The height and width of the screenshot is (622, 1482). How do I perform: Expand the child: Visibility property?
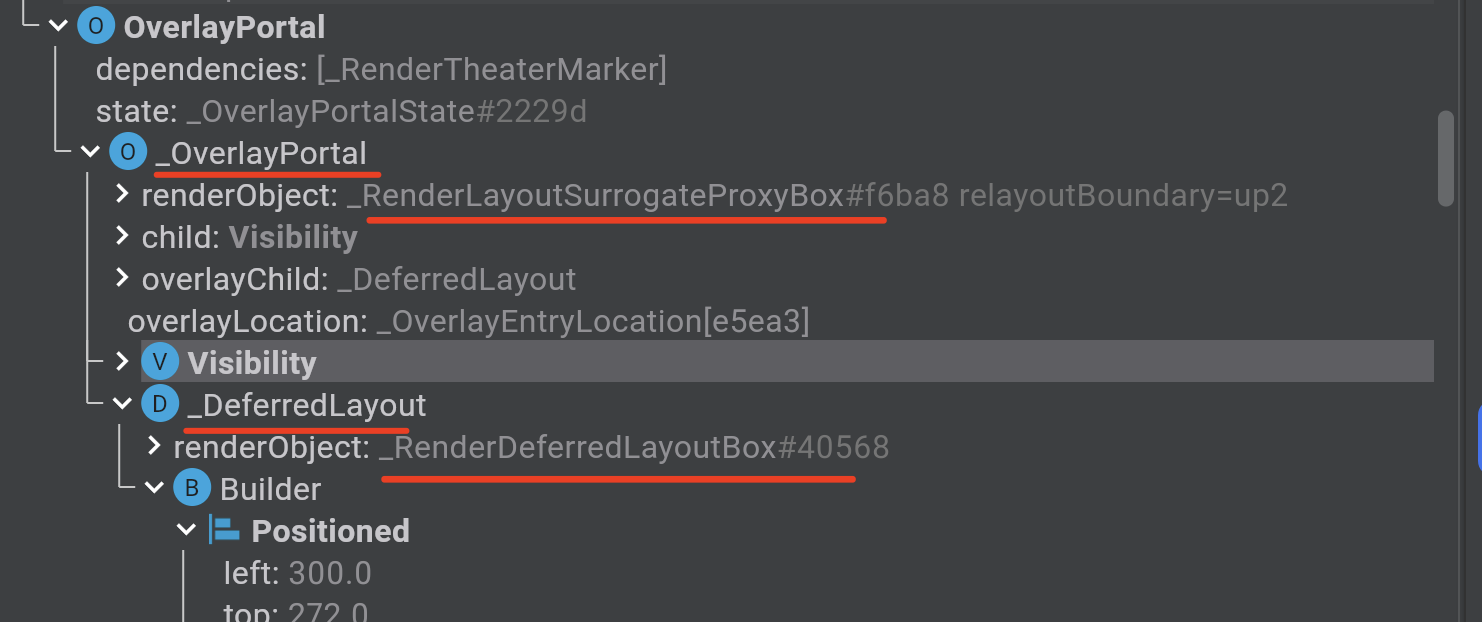[122, 236]
